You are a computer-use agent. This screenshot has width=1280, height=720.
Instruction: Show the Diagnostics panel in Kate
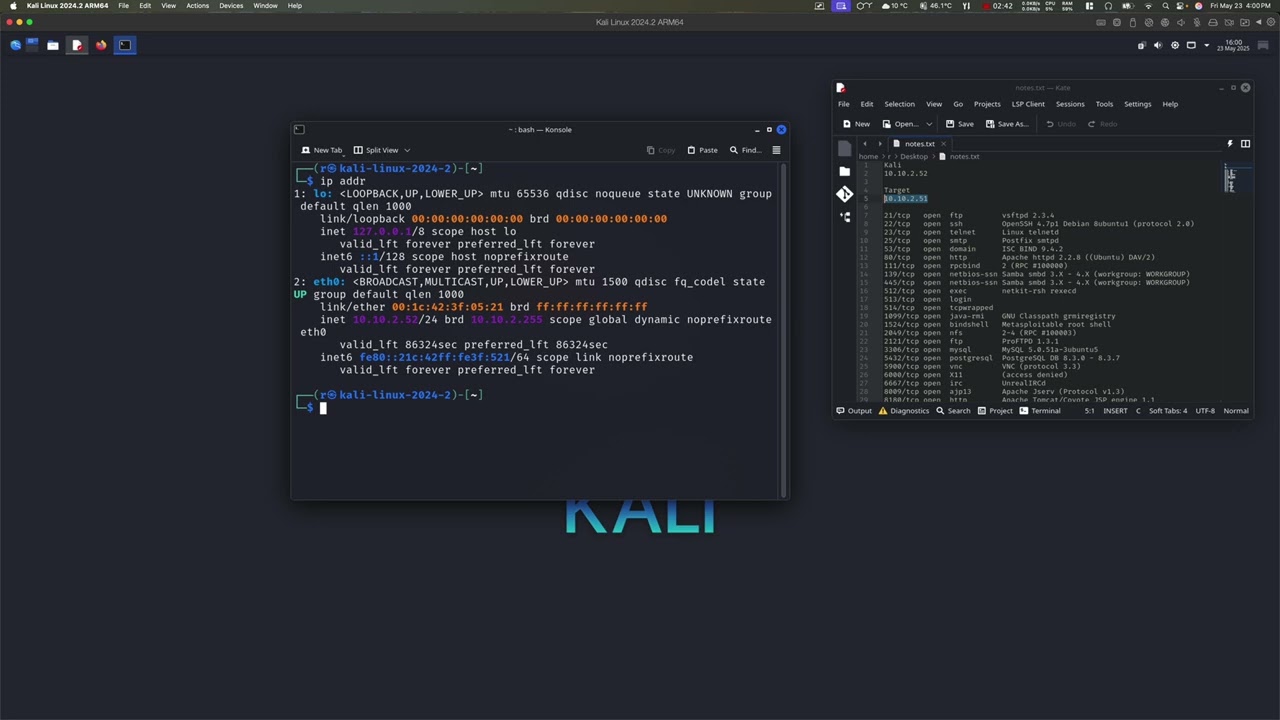point(904,411)
